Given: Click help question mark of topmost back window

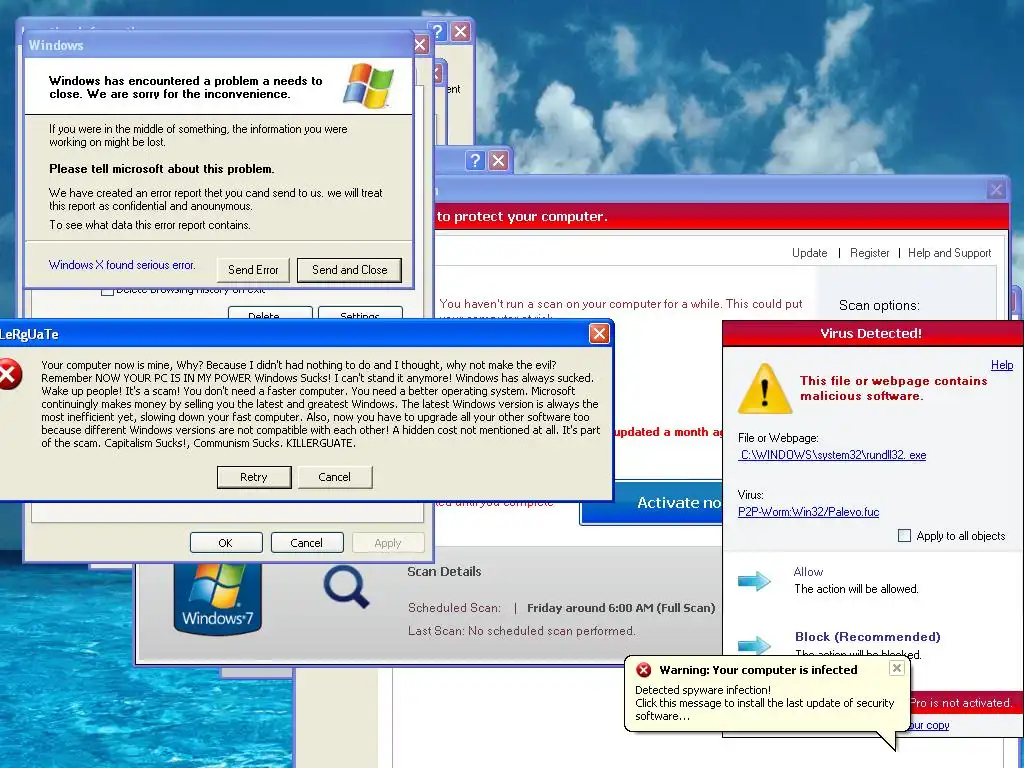Looking at the screenshot, I should pyautogui.click(x=438, y=31).
